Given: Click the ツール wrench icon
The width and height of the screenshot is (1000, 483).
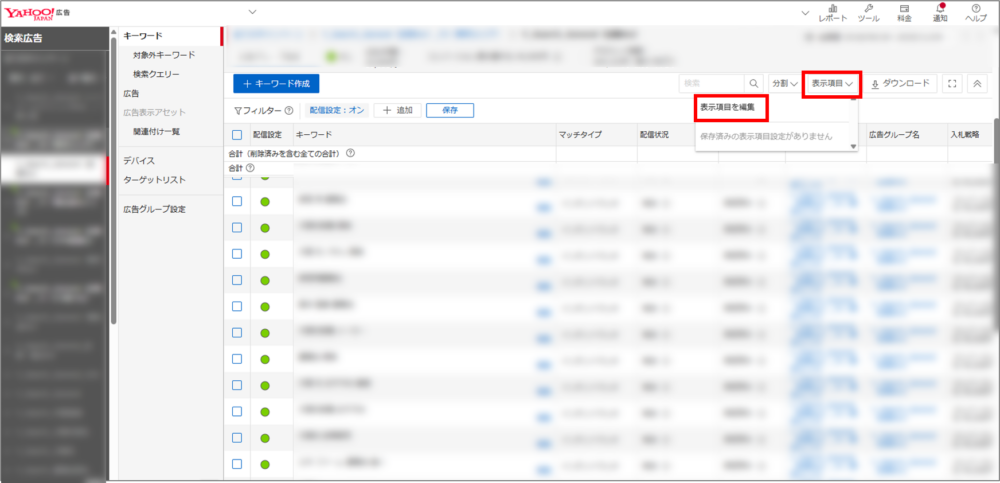Looking at the screenshot, I should click(868, 12).
